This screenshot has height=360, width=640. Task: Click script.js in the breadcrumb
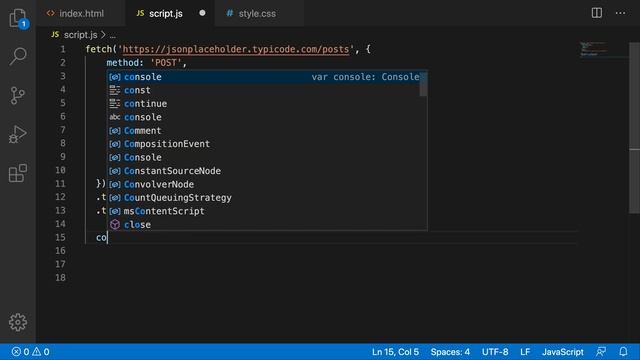point(80,35)
